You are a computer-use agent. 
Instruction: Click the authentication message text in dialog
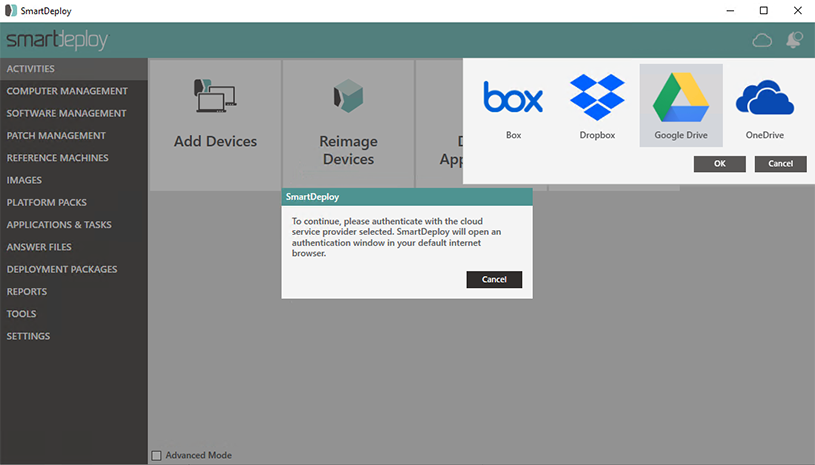pos(396,237)
